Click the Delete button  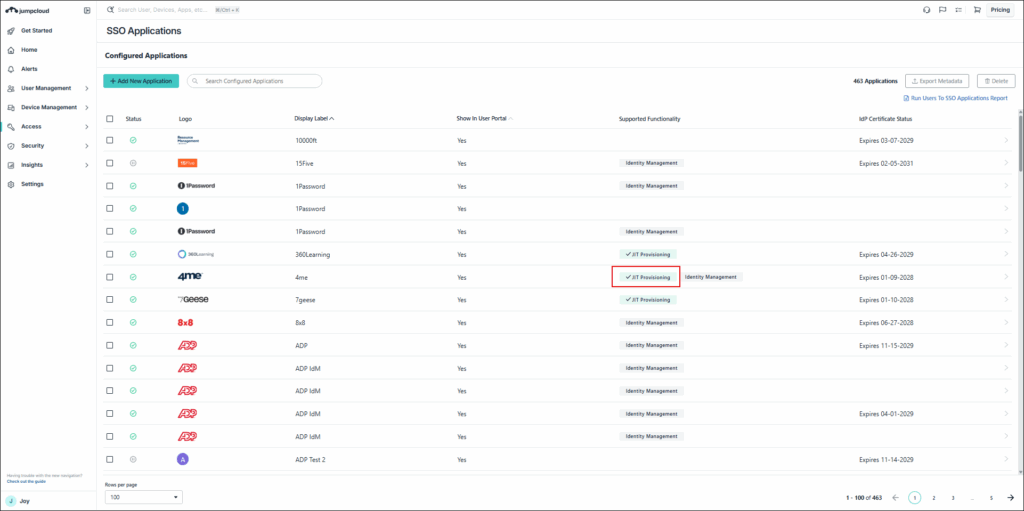996,81
